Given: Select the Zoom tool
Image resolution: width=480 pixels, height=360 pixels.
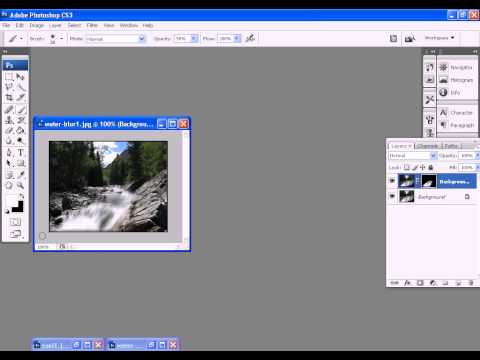Looking at the screenshot, I should tap(20, 185).
